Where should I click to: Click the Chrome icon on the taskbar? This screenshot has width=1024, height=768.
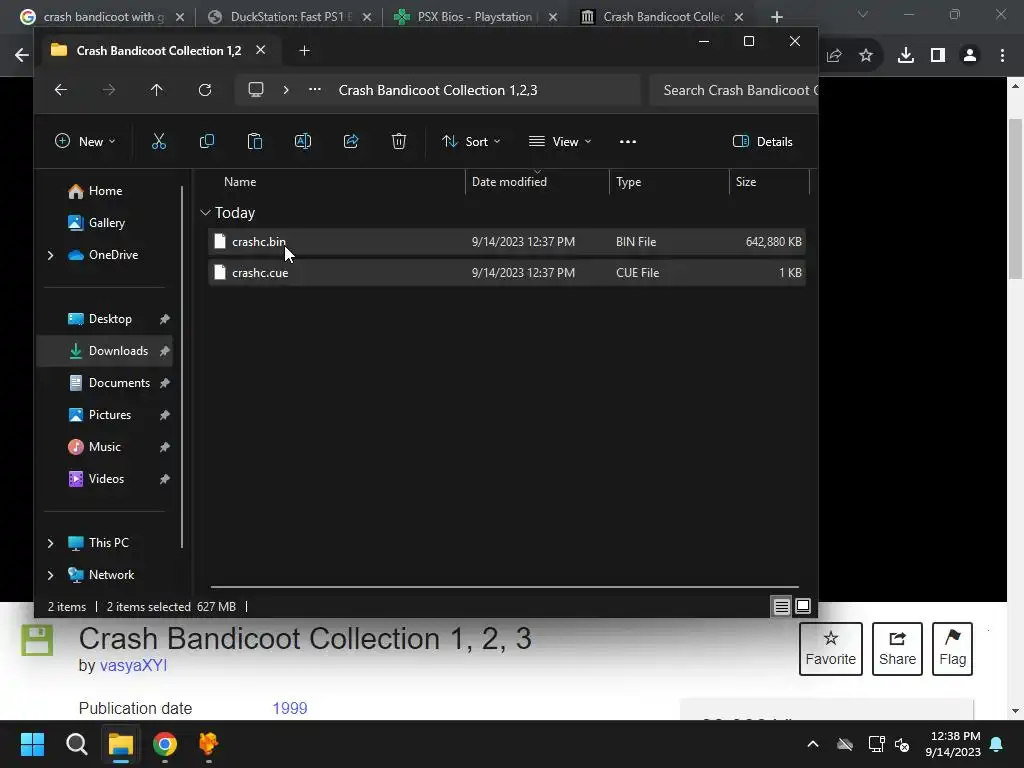165,744
